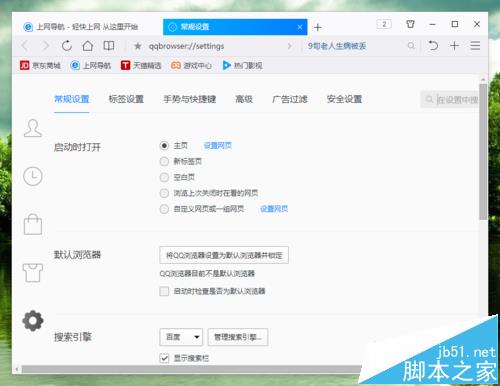This screenshot has height=386, width=500.
Task: Go forward with the forward arrow
Action: (46, 46)
